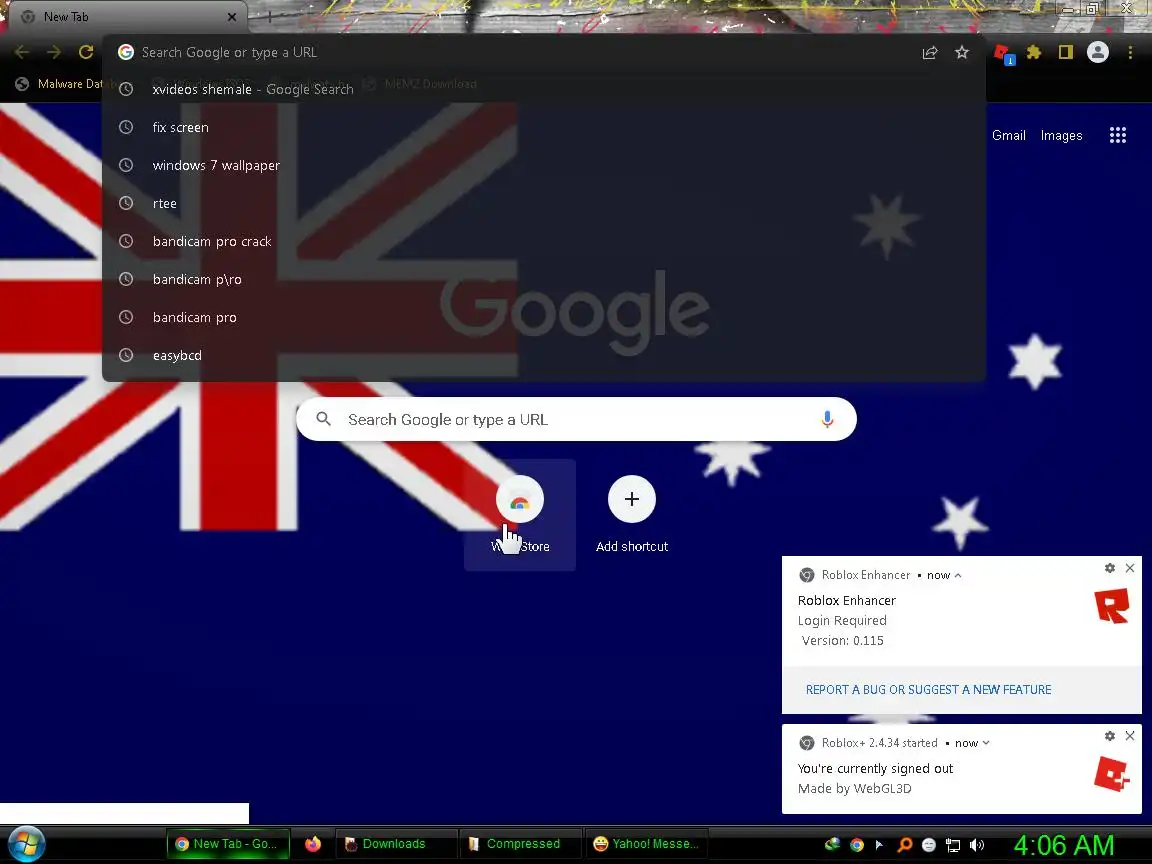The width and height of the screenshot is (1152, 864).
Task: Open Roblox Enhancer notification settings gear
Action: [x=1109, y=568]
